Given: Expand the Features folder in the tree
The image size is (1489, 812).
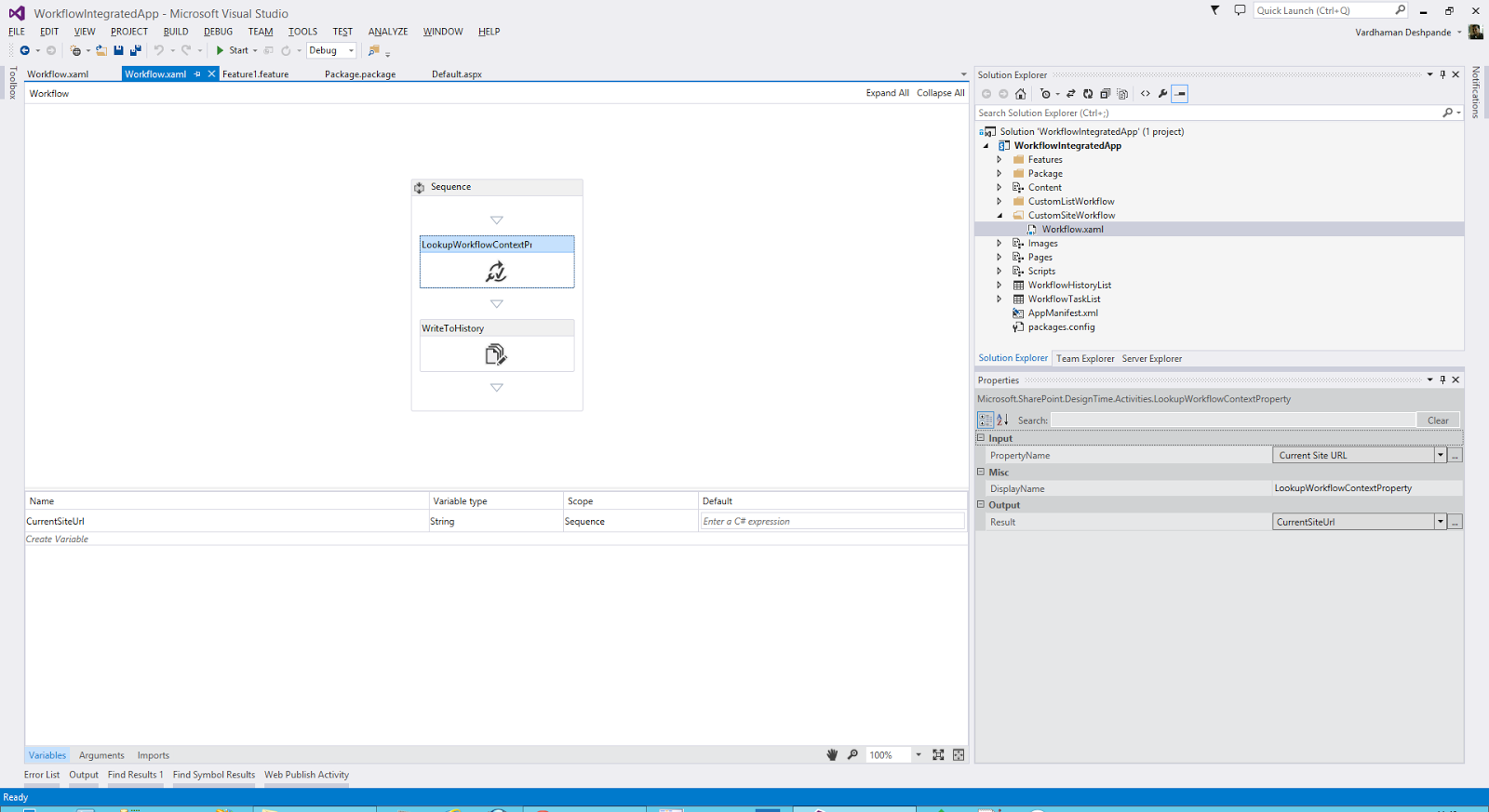Looking at the screenshot, I should pyautogui.click(x=999, y=160).
